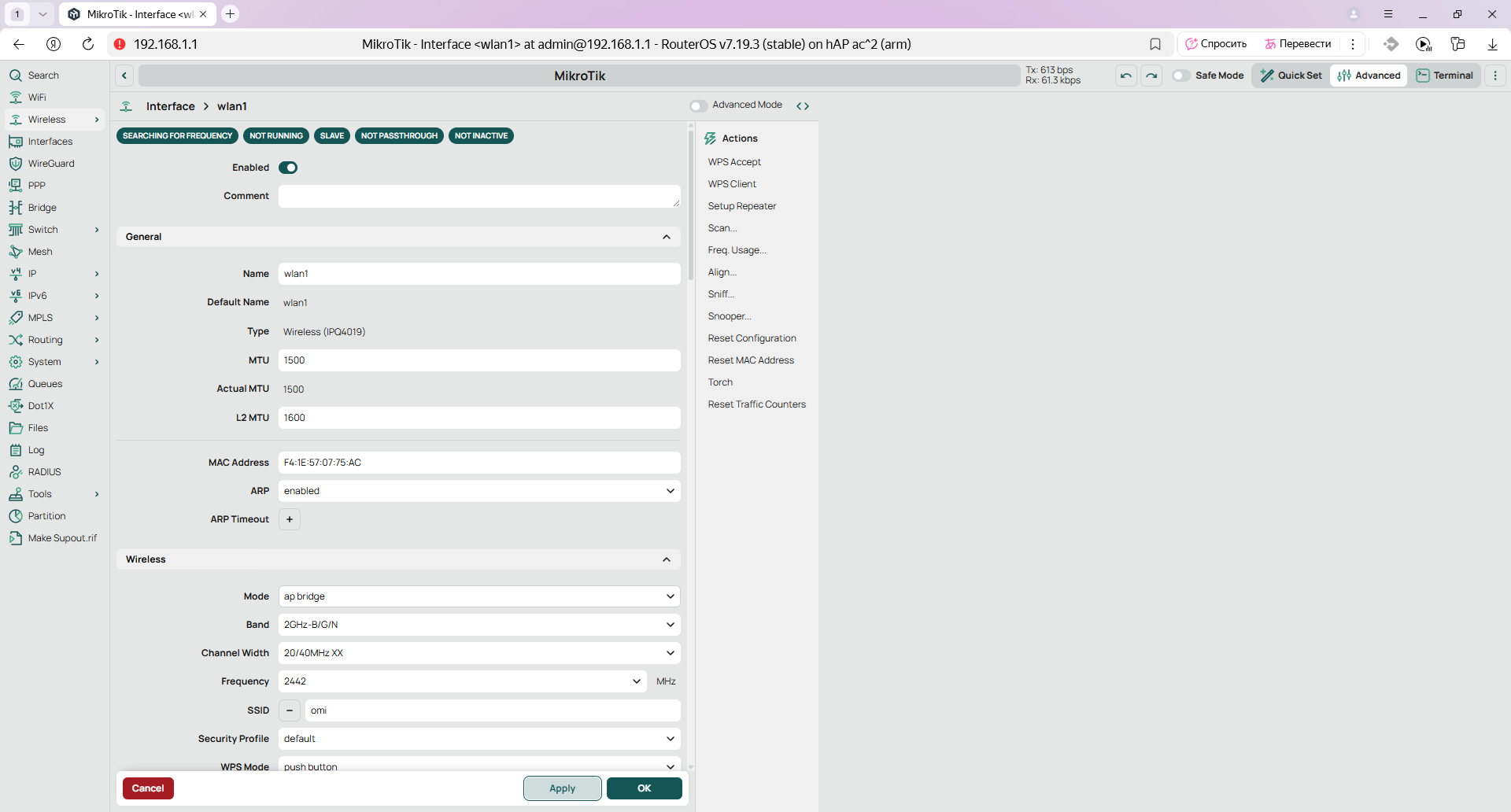1511x812 pixels.
Task: Click the redo arrow in MikroTik toolbar
Action: [x=1151, y=76]
